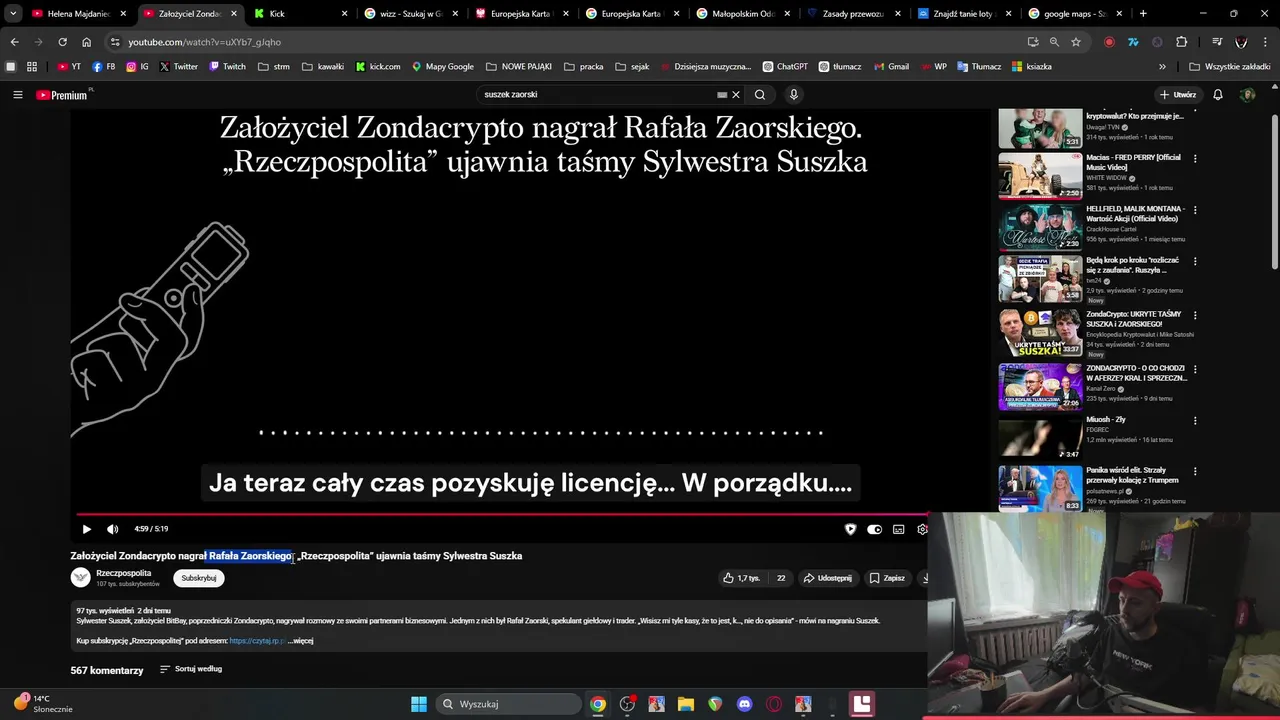Open menu for ZondaCrypto UKRYTE TAŚMY video

pos(1194,315)
